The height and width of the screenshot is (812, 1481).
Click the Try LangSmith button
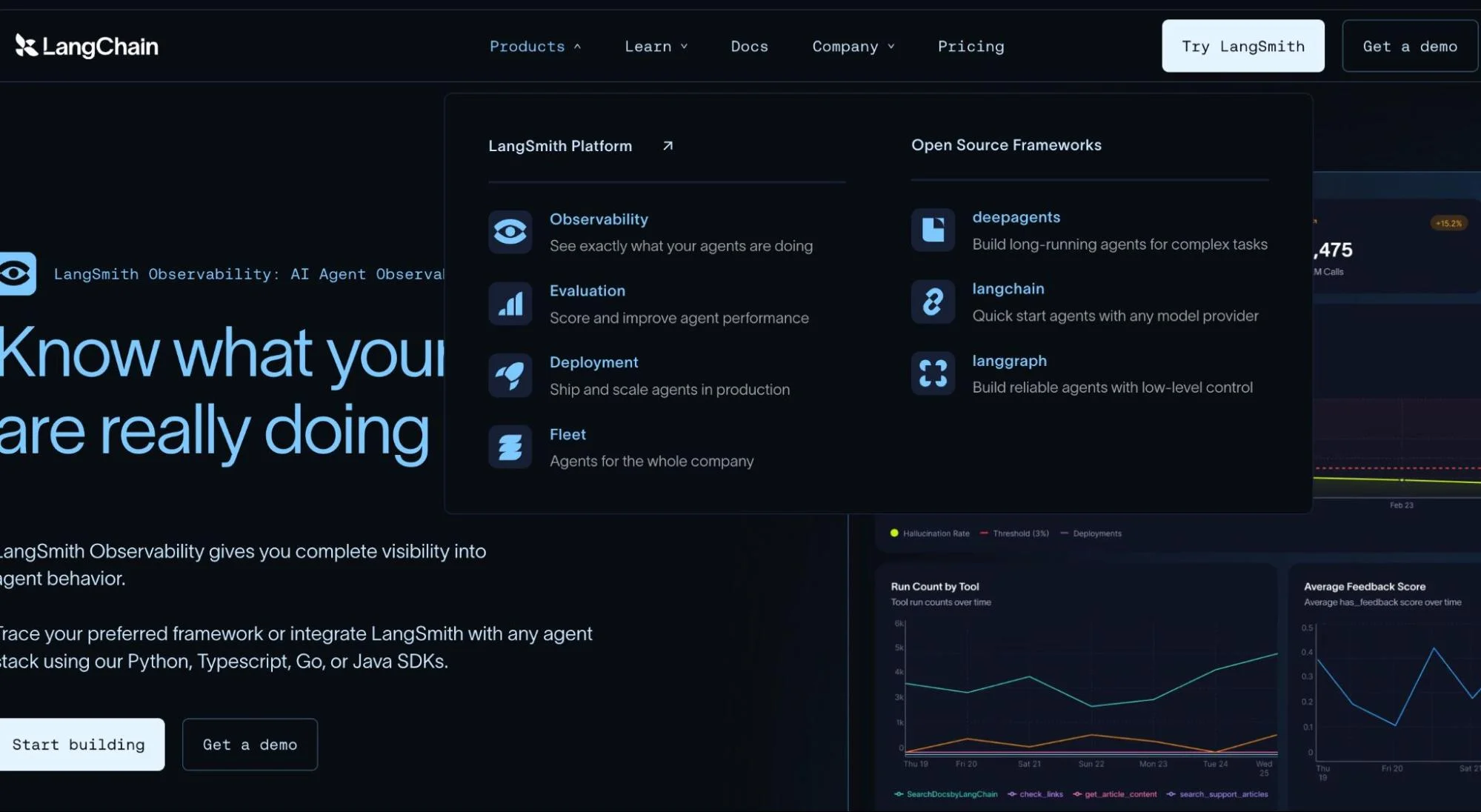1242,46
